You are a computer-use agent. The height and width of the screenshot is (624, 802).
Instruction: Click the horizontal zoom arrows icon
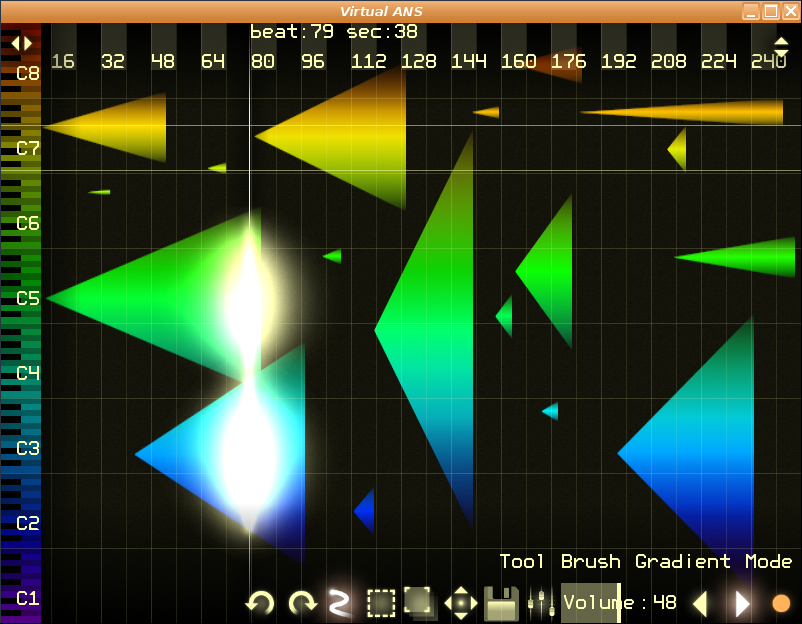tap(21, 43)
